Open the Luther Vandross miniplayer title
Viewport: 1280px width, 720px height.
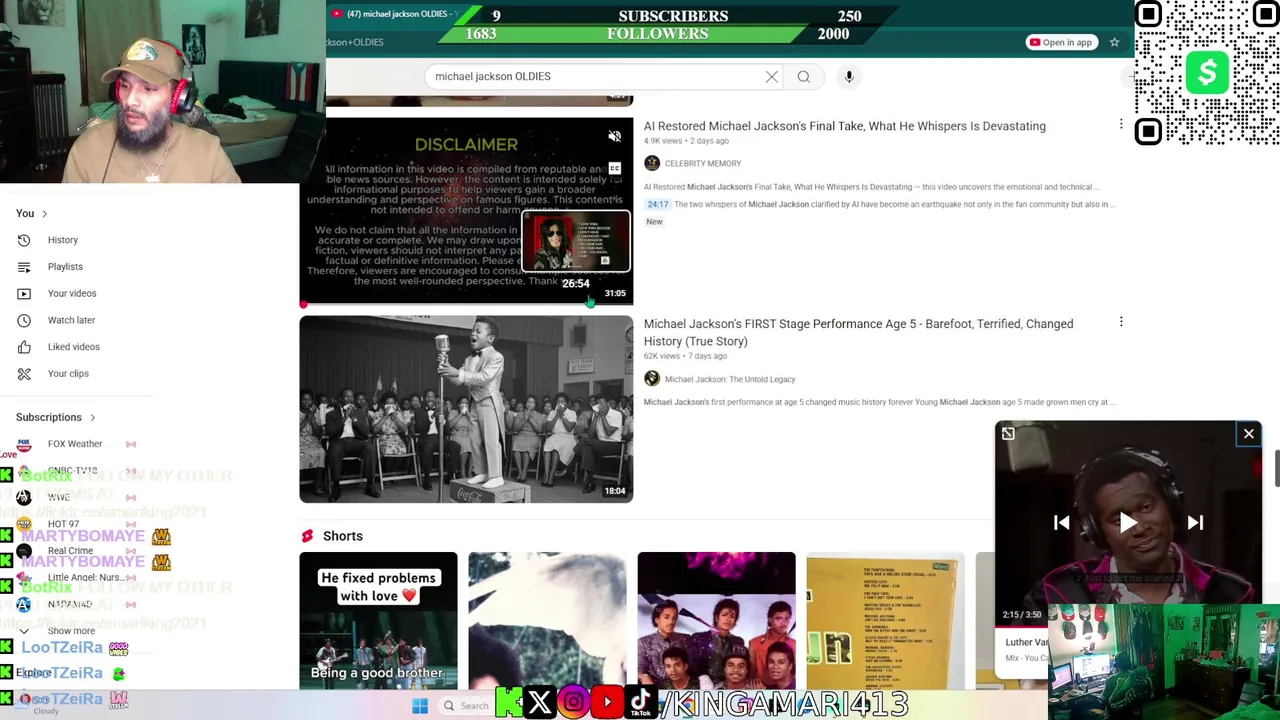pyautogui.click(x=1027, y=643)
